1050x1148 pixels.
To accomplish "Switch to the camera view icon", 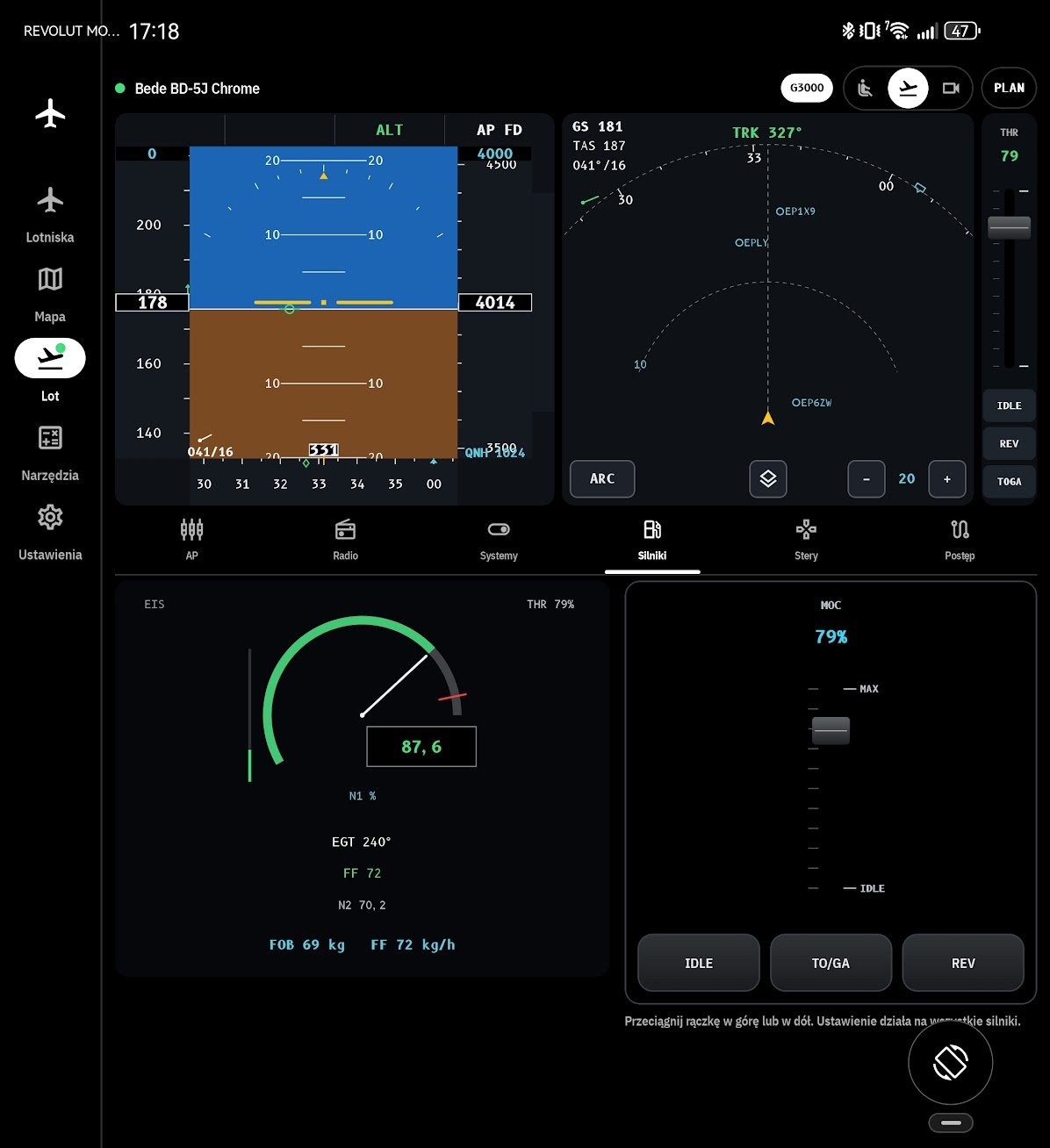I will click(x=951, y=88).
